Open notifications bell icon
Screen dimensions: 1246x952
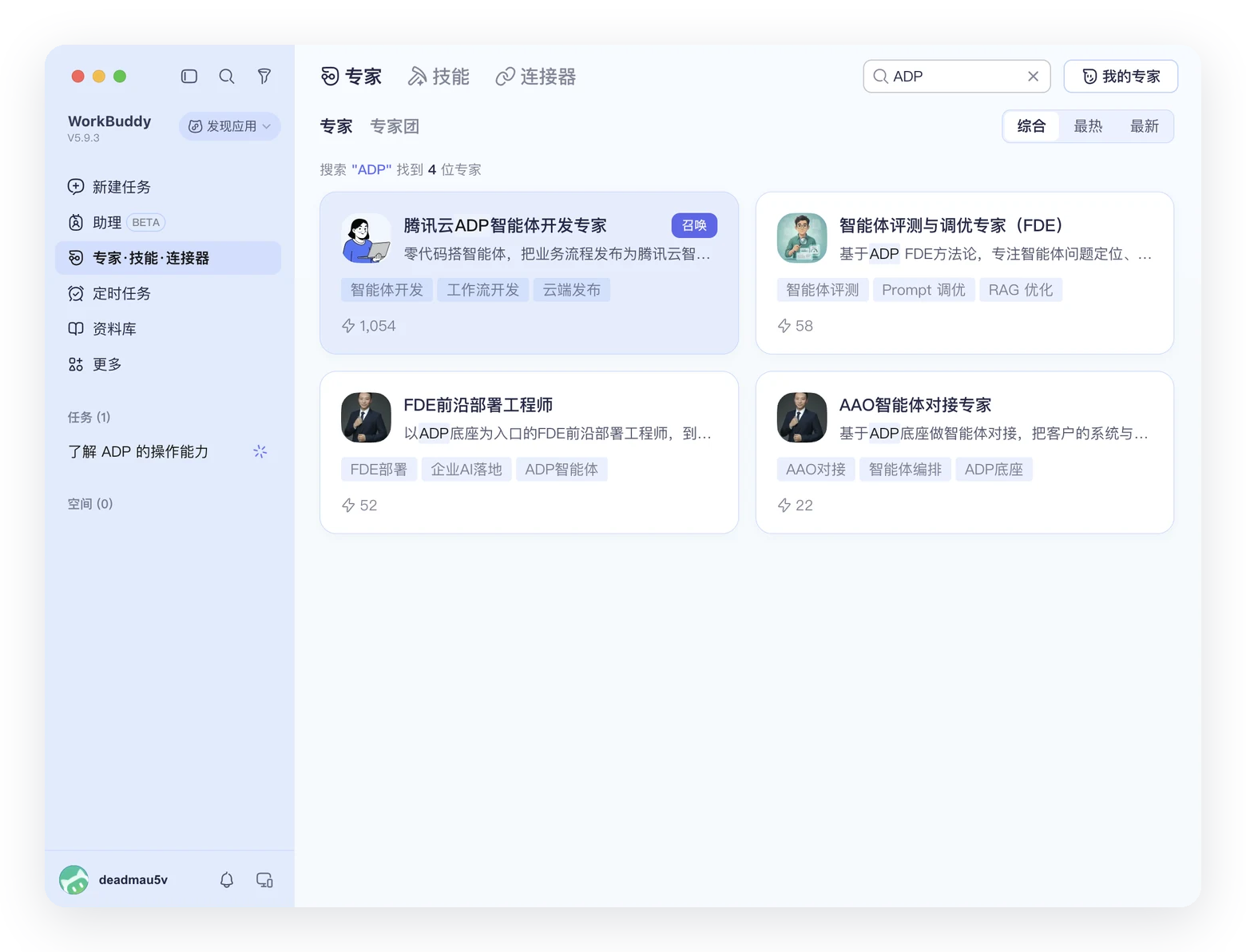[227, 880]
